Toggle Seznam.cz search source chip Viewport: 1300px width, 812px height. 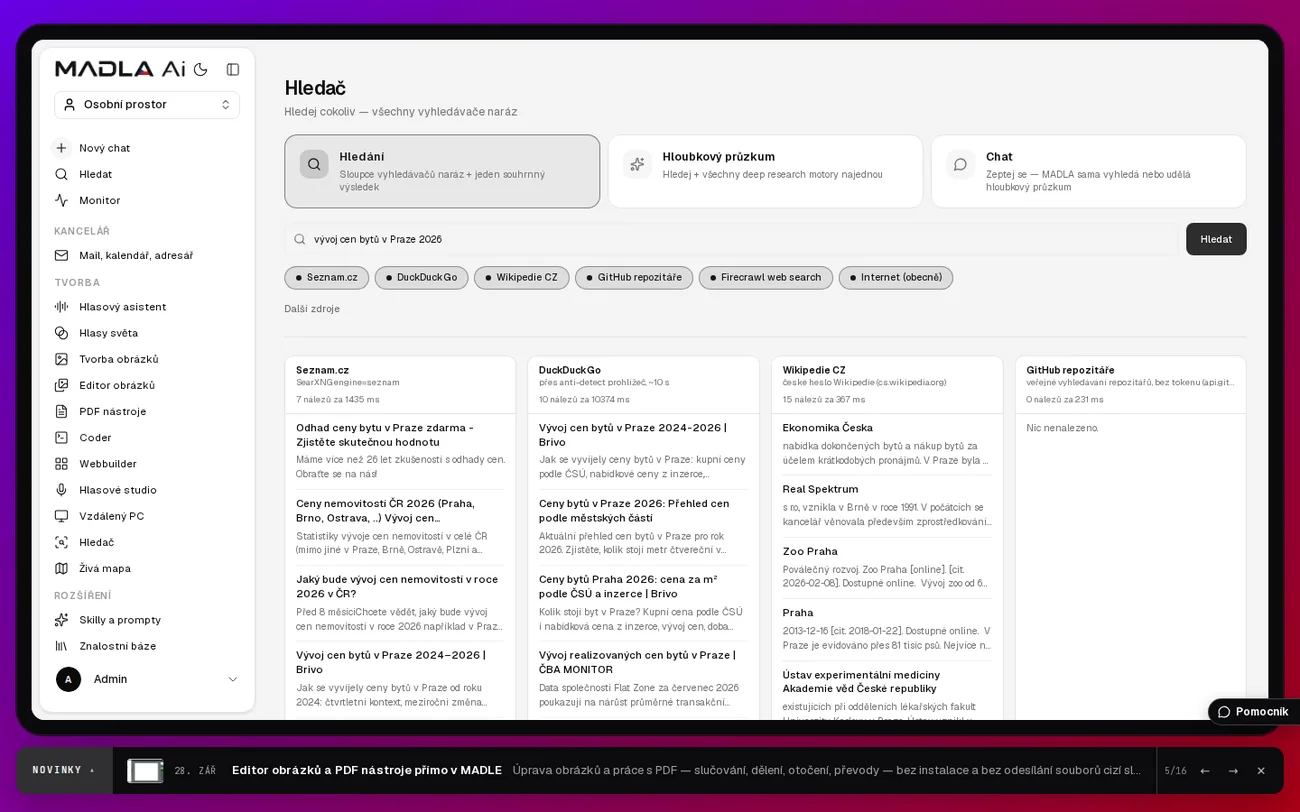[x=327, y=277]
